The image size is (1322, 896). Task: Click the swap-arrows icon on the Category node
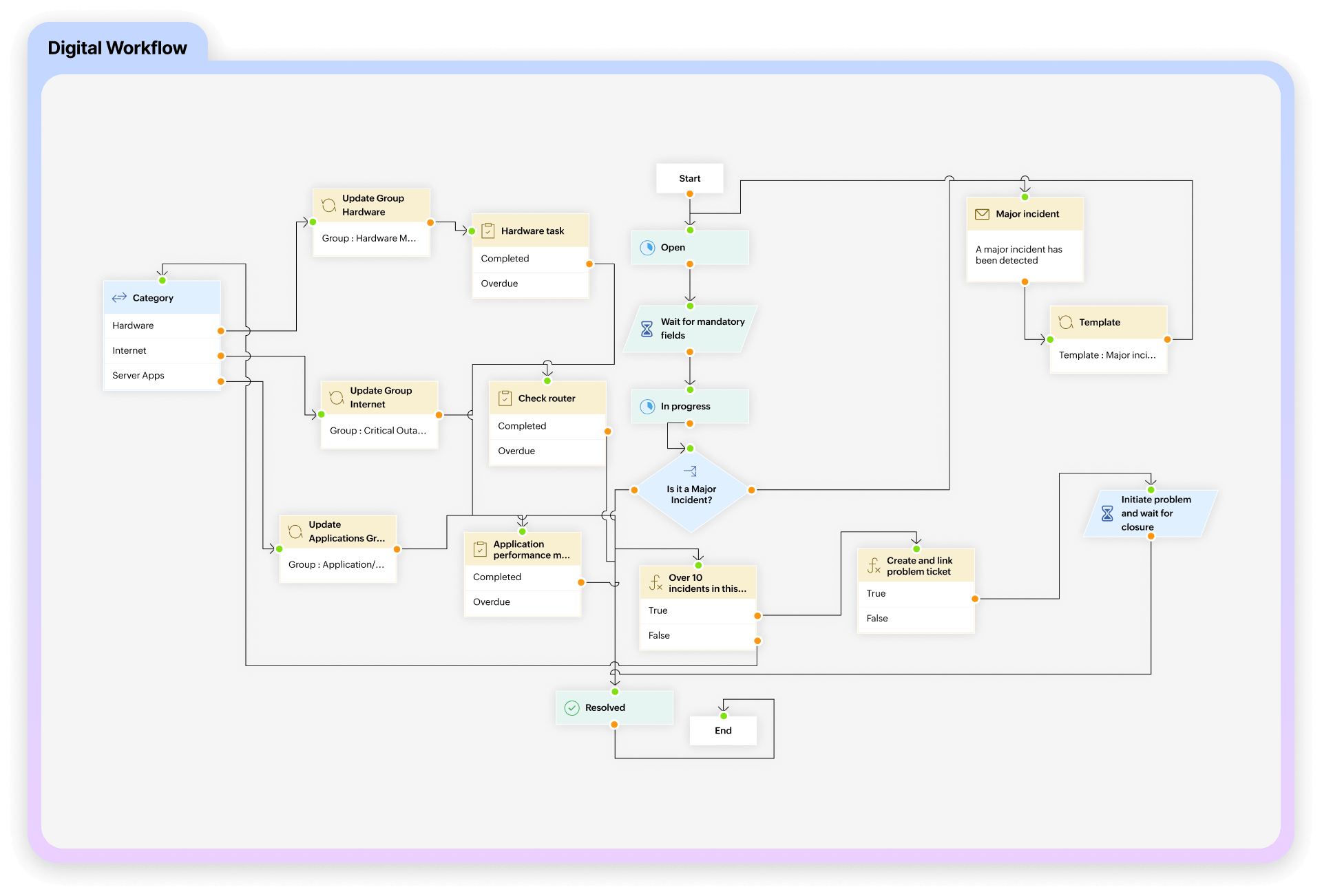pyautogui.click(x=120, y=297)
